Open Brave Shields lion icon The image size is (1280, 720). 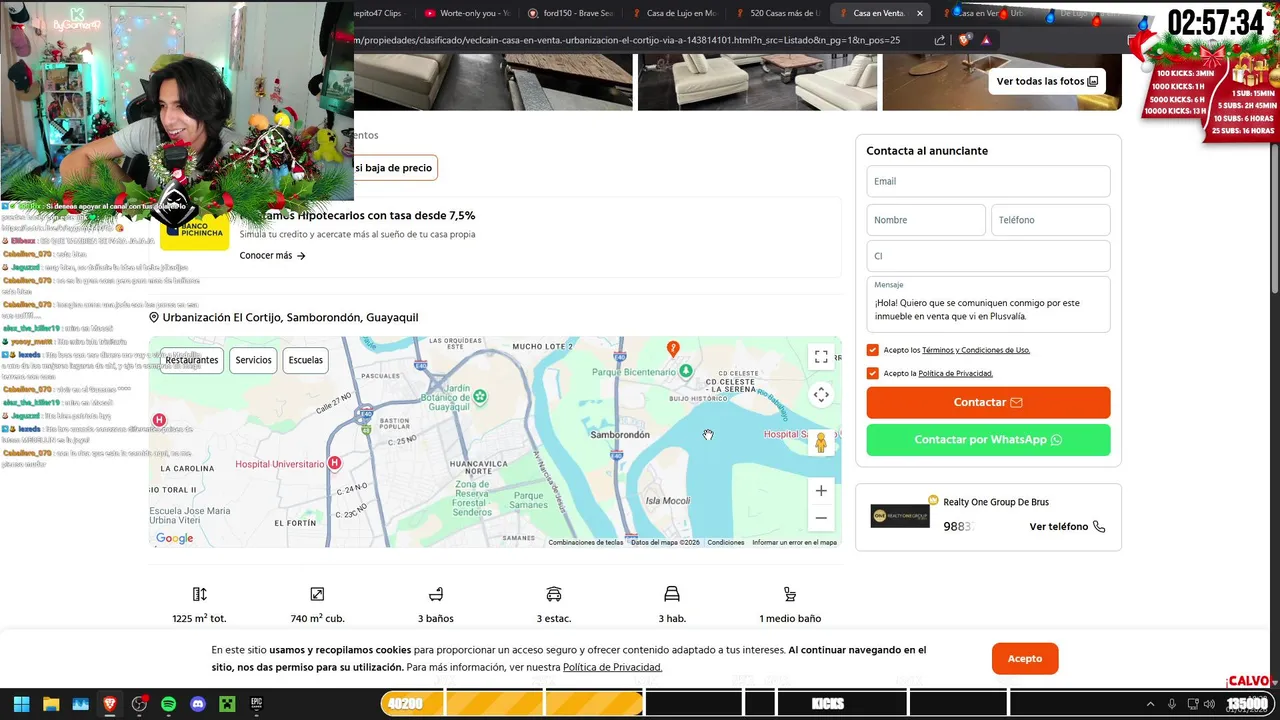click(x=964, y=40)
